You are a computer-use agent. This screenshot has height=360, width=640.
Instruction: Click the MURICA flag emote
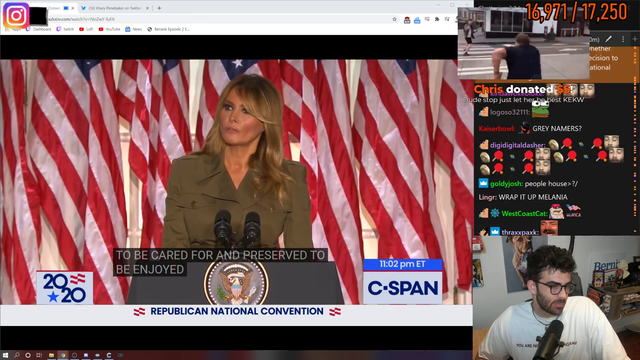[x=573, y=211]
